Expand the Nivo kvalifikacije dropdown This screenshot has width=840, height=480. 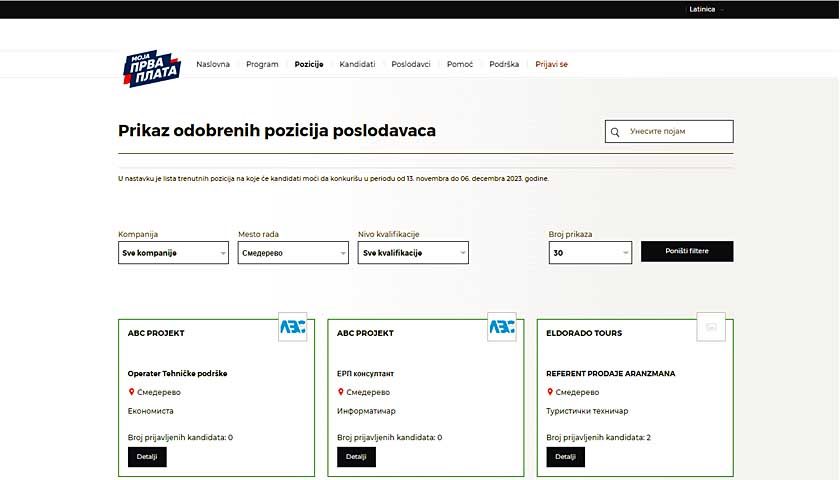[413, 253]
